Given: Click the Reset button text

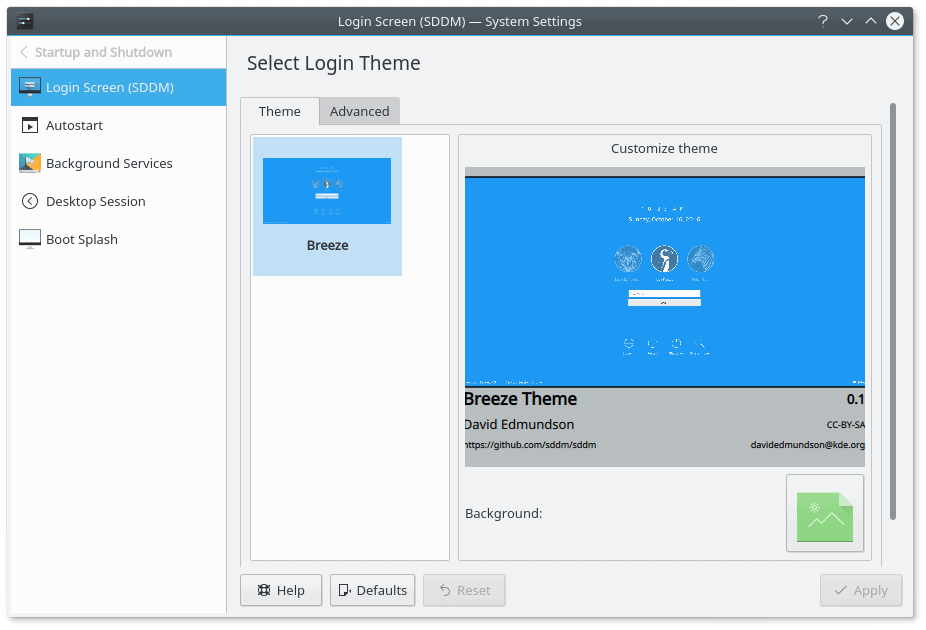Looking at the screenshot, I should pyautogui.click(x=474, y=590).
